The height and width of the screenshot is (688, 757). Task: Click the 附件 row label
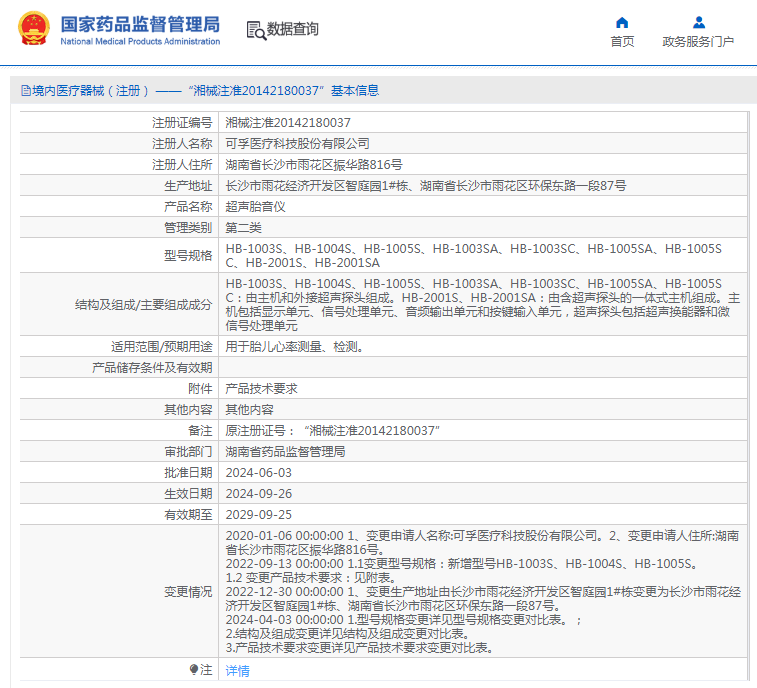pyautogui.click(x=200, y=389)
